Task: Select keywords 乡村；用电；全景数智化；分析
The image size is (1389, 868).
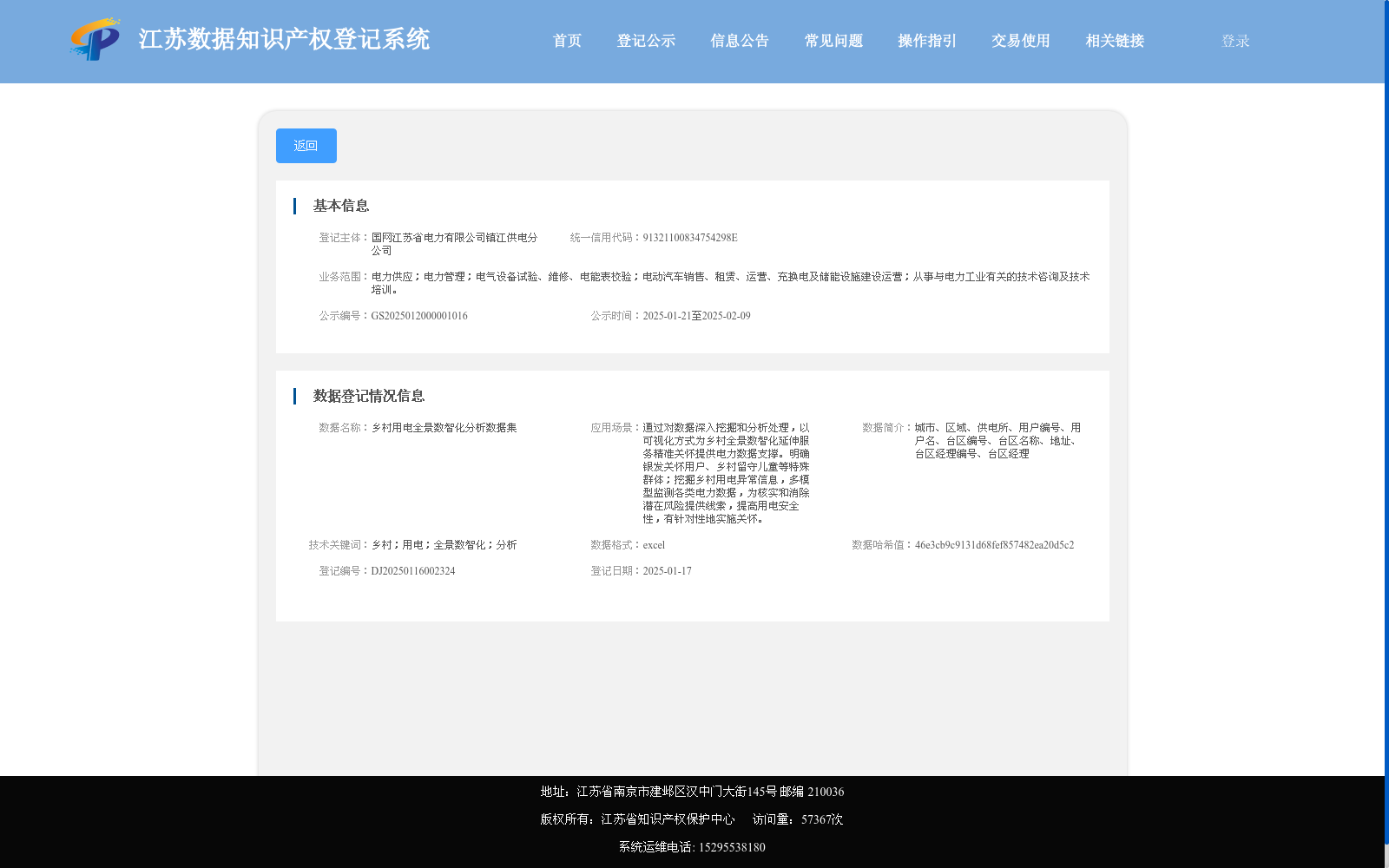Action: pyautogui.click(x=444, y=545)
